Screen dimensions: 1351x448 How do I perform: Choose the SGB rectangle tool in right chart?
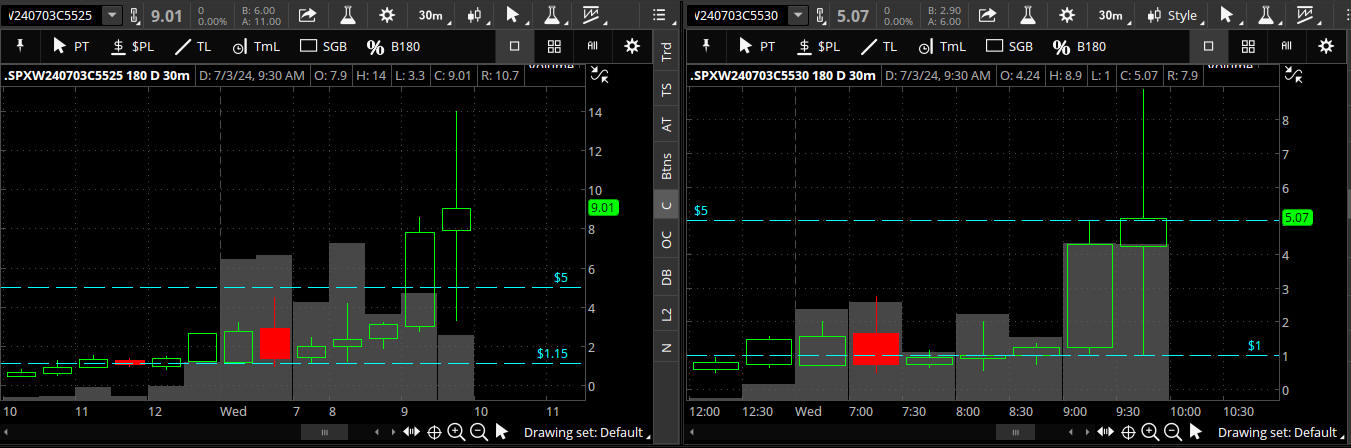pyautogui.click(x=1008, y=46)
